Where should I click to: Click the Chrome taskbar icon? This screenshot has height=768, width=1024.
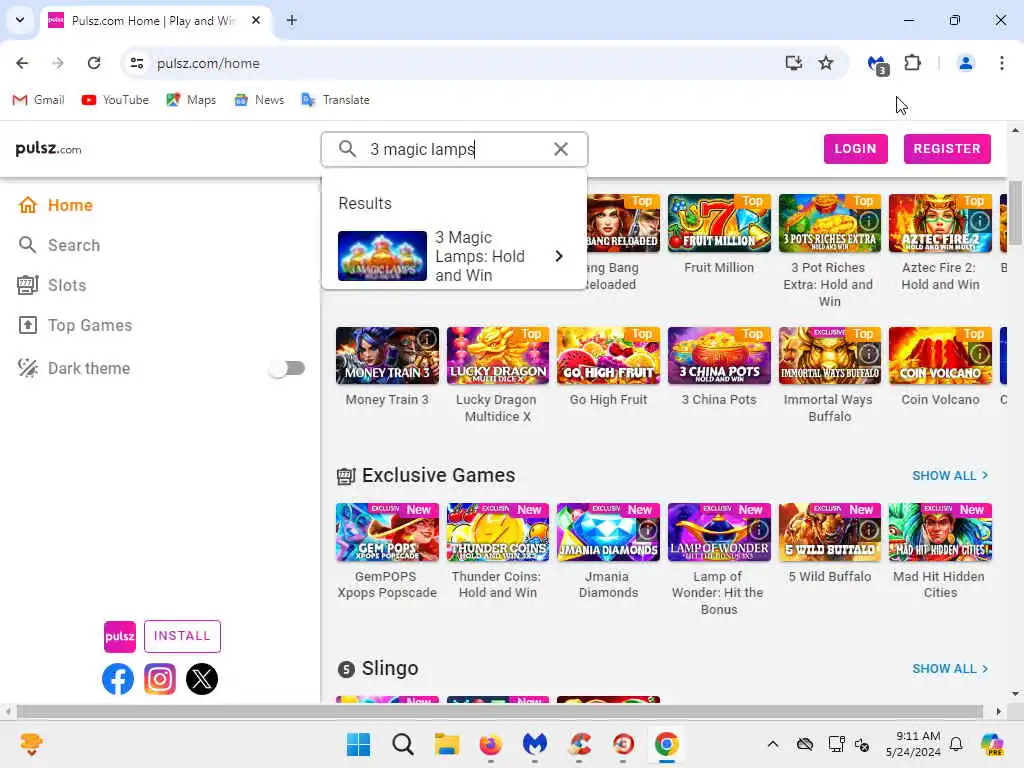667,744
